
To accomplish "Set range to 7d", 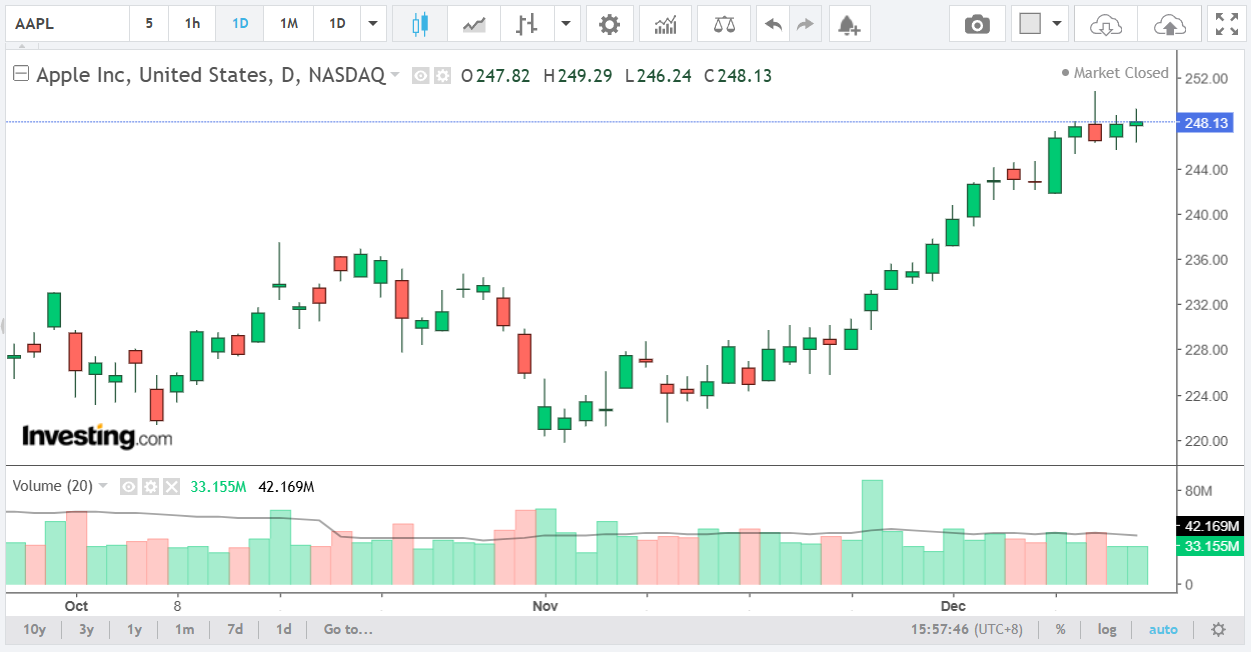I will click(x=235, y=629).
